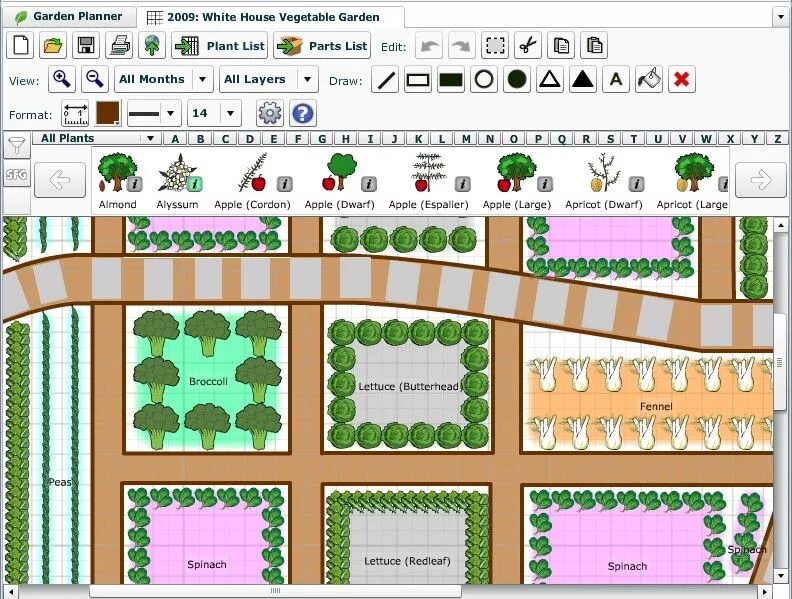
Task: Open the plant filter funnel
Action: pyautogui.click(x=17, y=146)
